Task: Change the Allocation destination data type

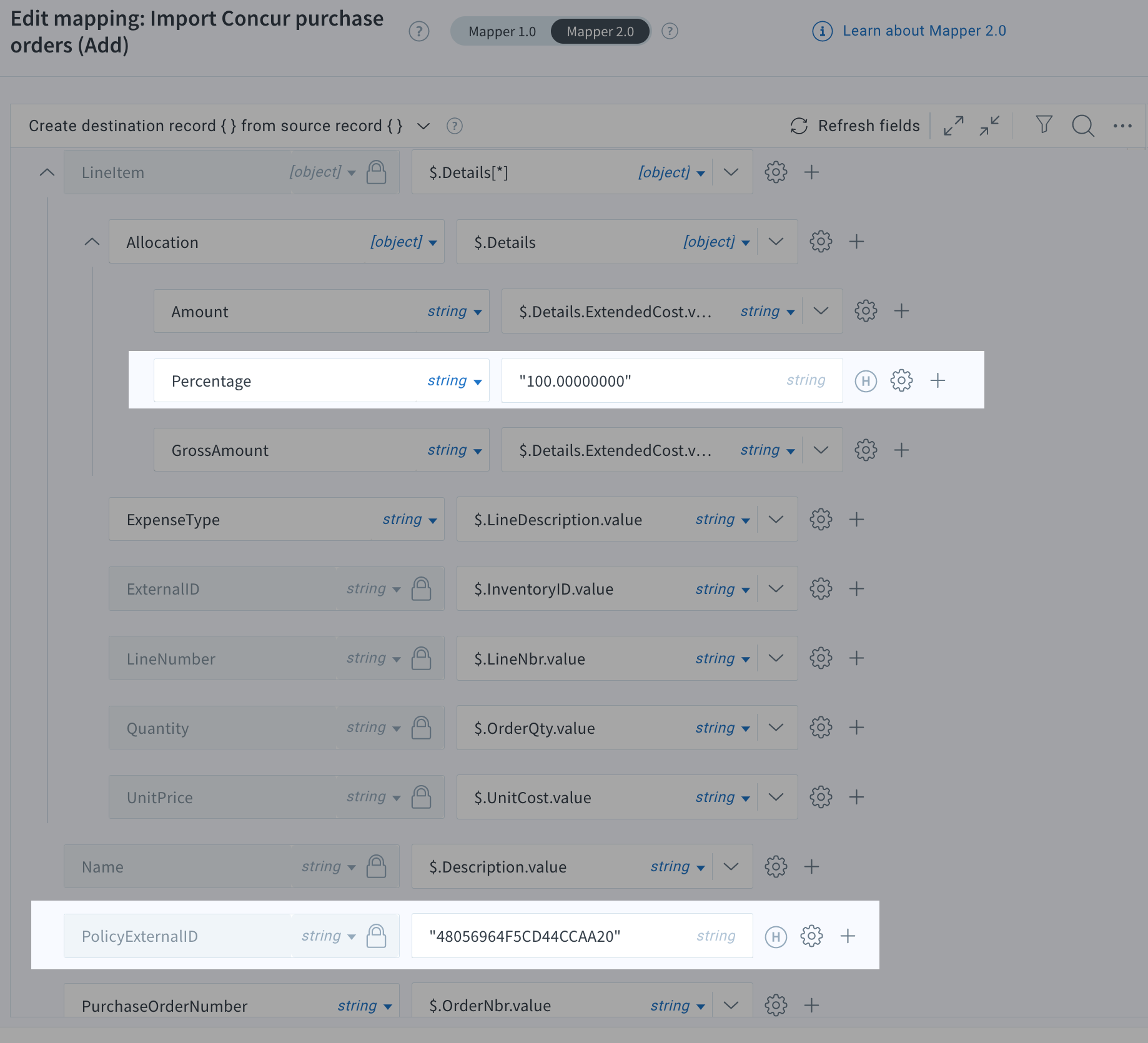Action: point(403,242)
